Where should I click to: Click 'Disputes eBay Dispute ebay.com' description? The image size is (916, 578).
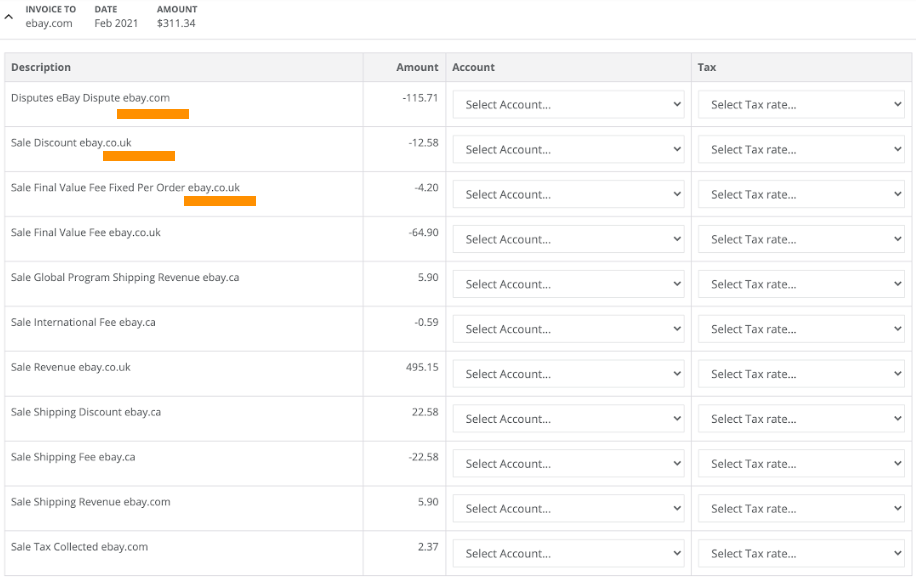pos(91,98)
